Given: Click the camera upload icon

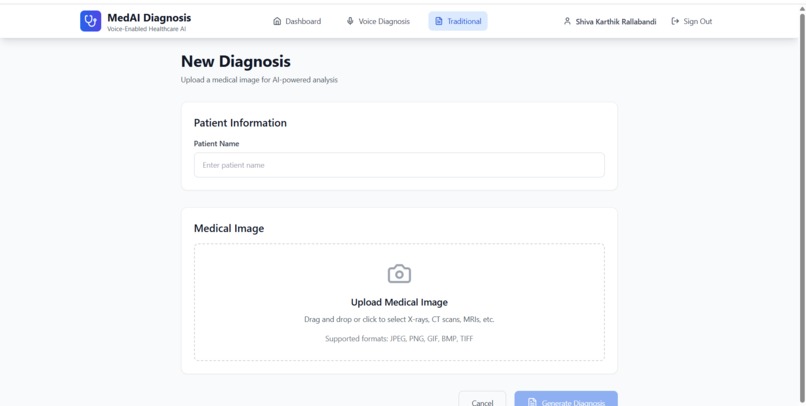Looking at the screenshot, I should click(x=399, y=274).
